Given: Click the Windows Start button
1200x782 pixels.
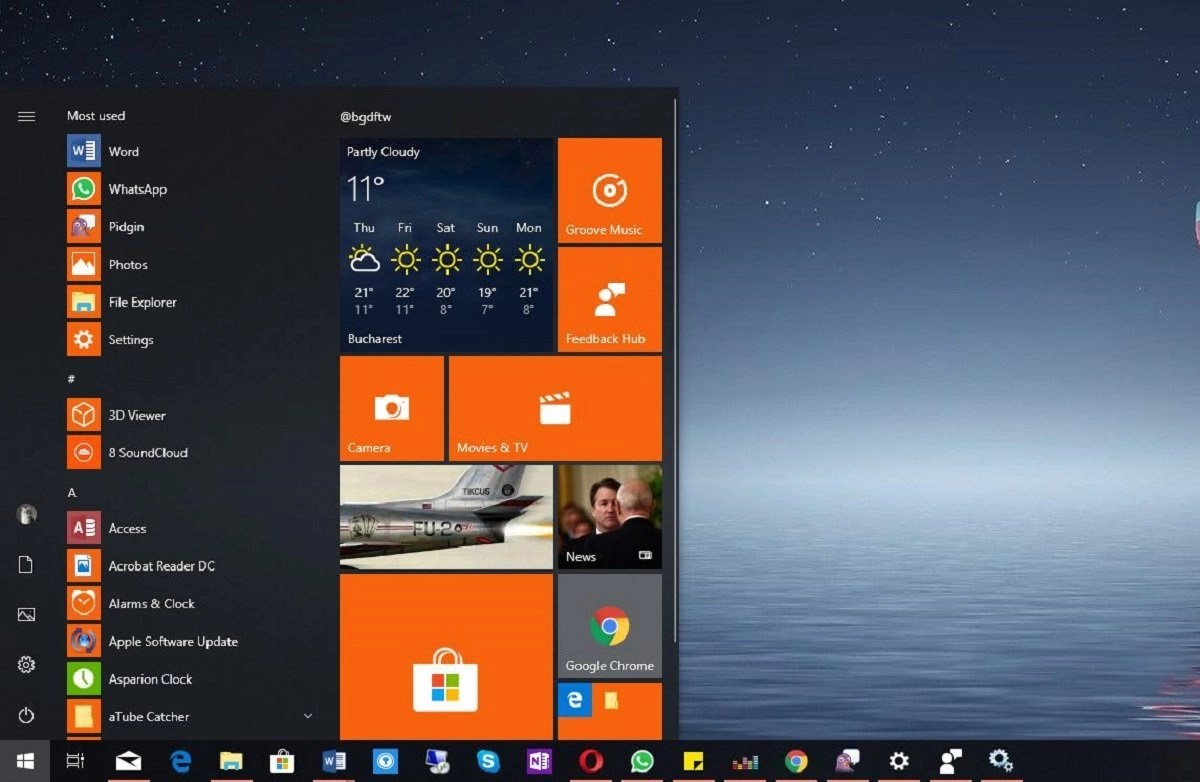Looking at the screenshot, I should pyautogui.click(x=25, y=761).
